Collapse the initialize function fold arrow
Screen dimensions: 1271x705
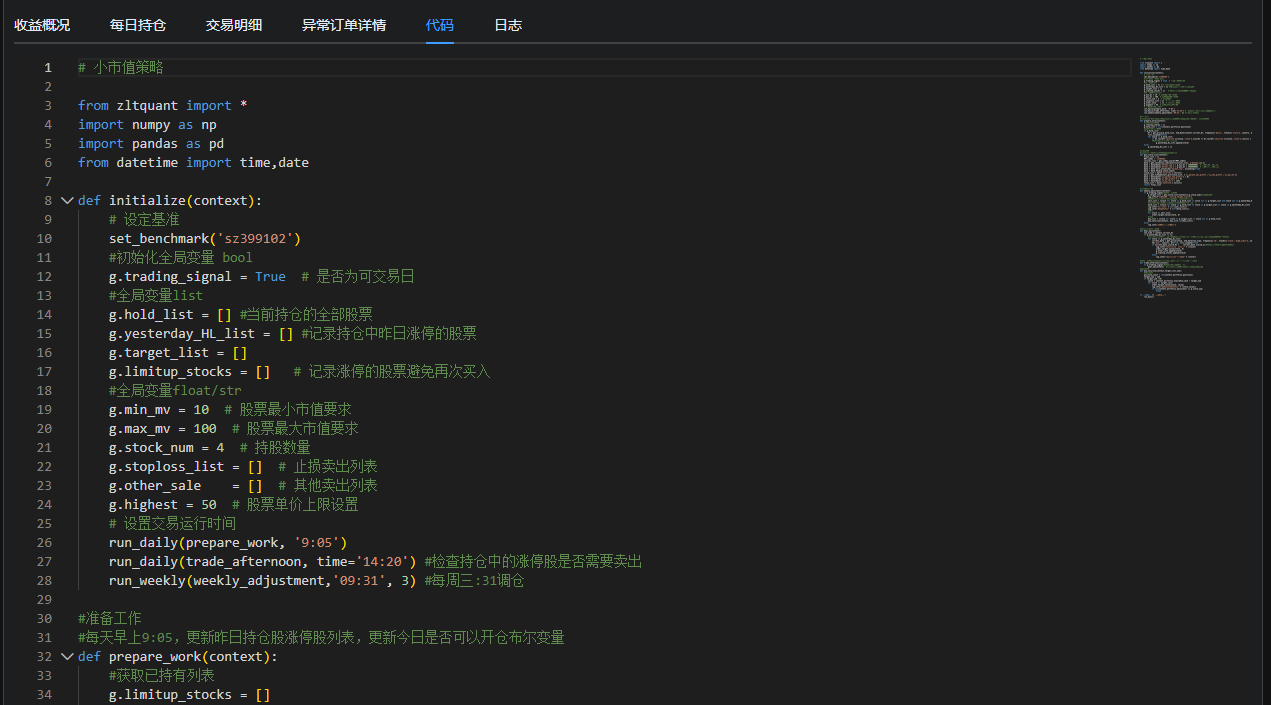(67, 200)
